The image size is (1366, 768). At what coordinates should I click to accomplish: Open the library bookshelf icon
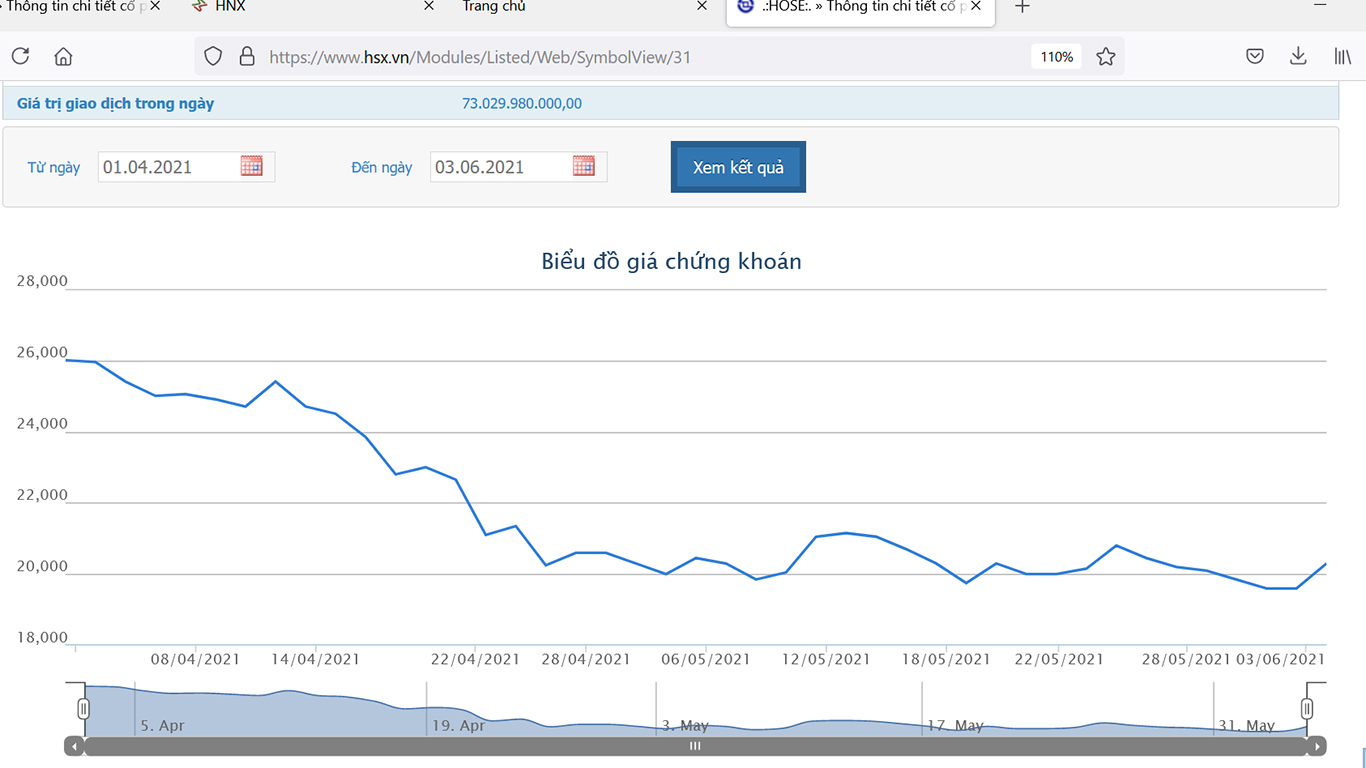tap(1342, 57)
